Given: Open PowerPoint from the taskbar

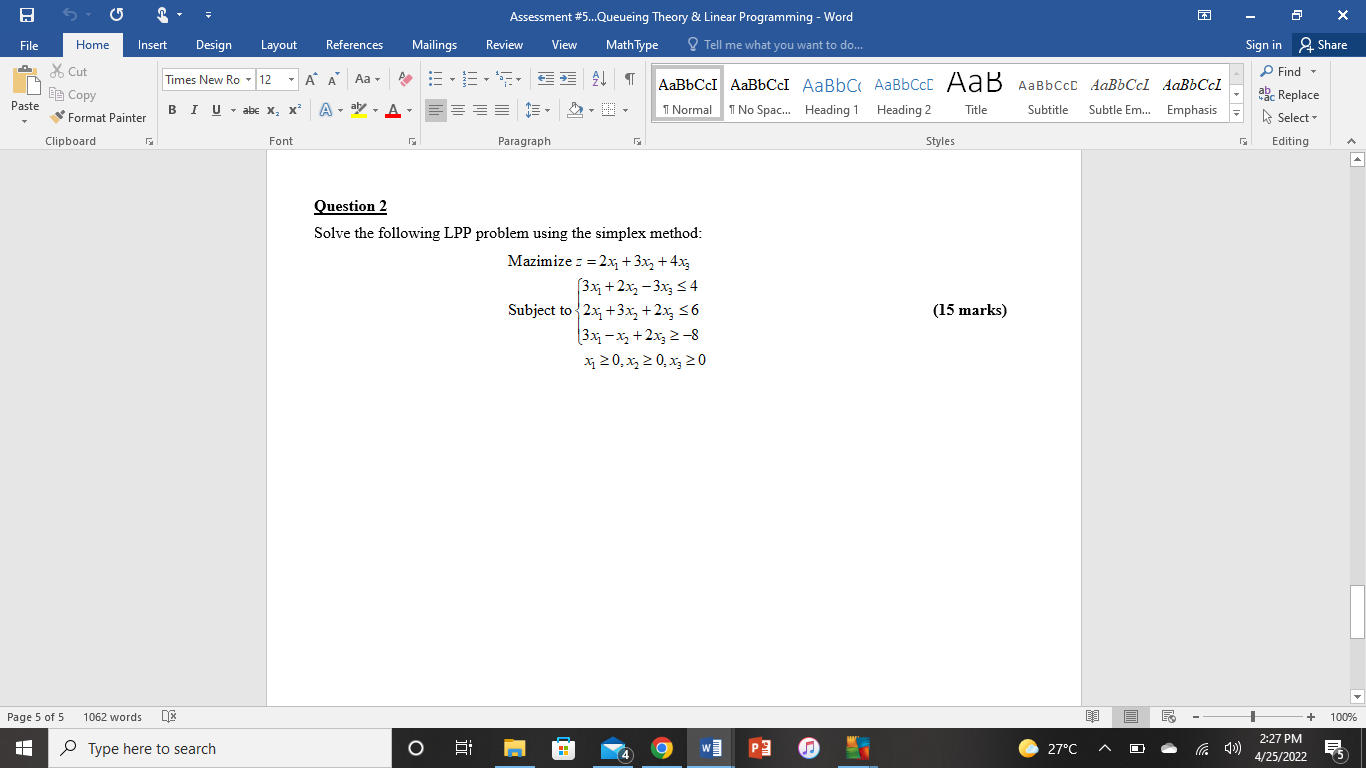Looking at the screenshot, I should (759, 747).
